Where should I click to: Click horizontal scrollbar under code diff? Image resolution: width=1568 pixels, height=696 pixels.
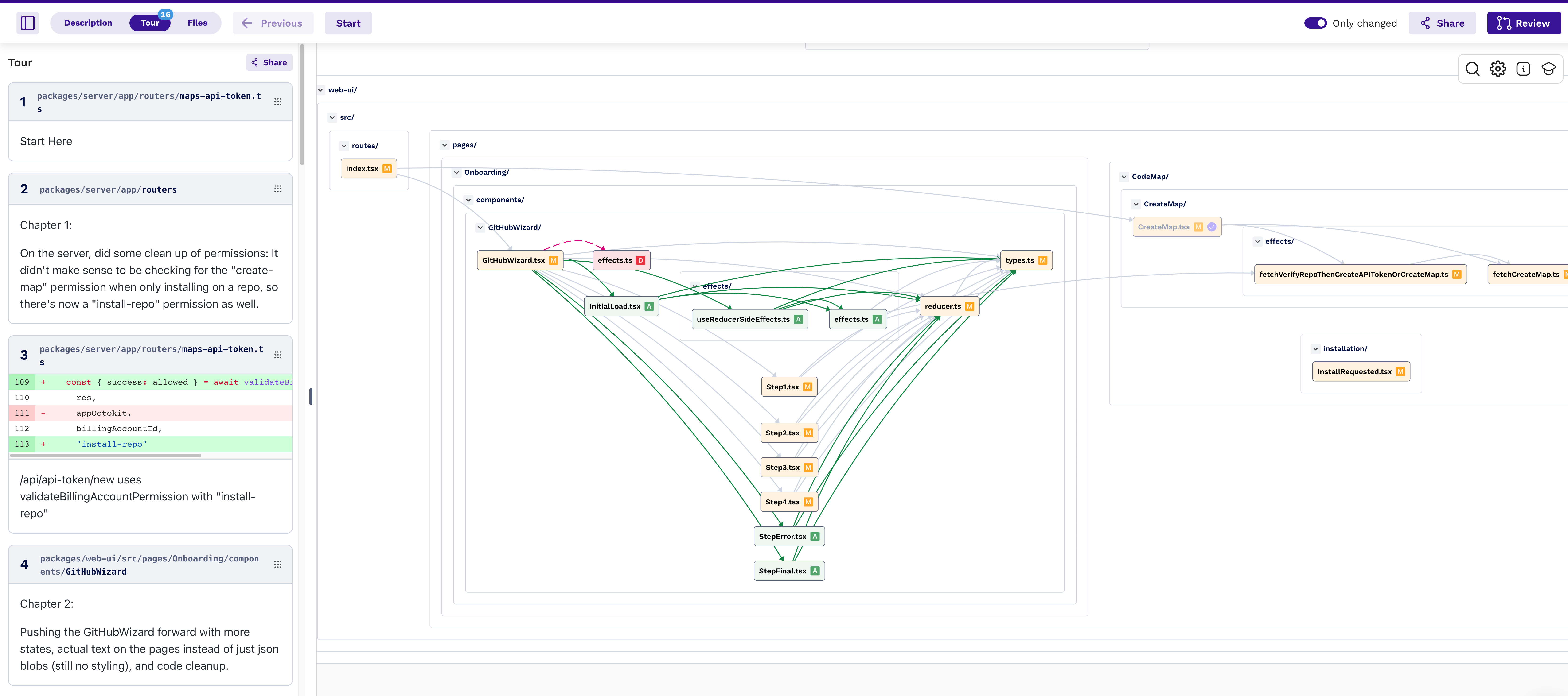click(105, 455)
